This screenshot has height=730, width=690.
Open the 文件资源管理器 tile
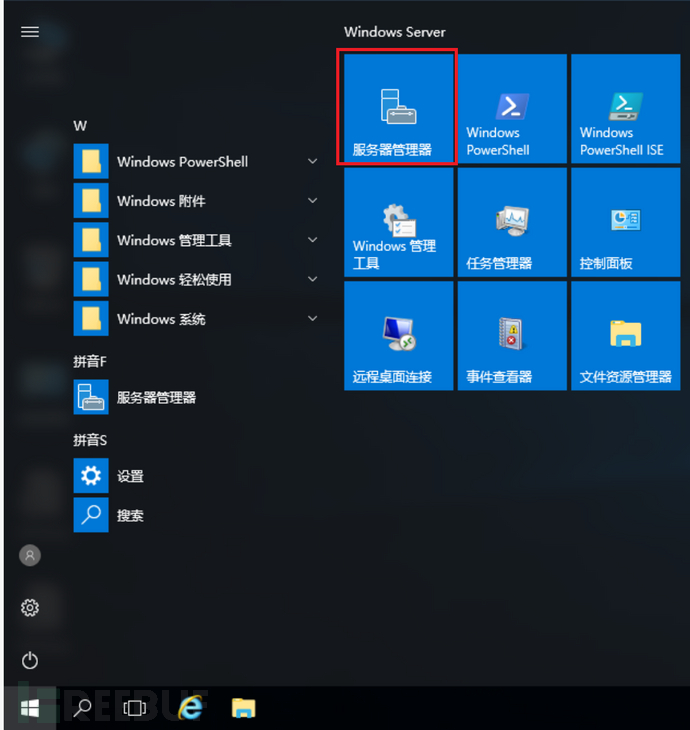click(x=626, y=336)
